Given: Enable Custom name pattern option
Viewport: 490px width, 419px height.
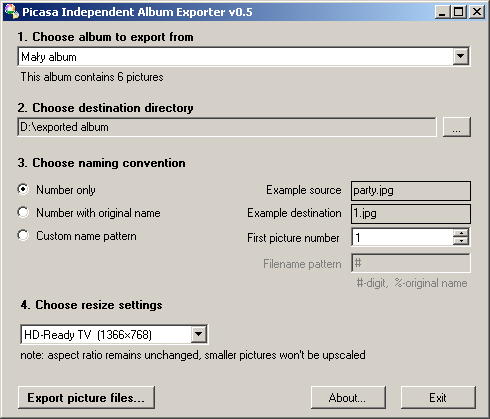Looking at the screenshot, I should pyautogui.click(x=23, y=235).
